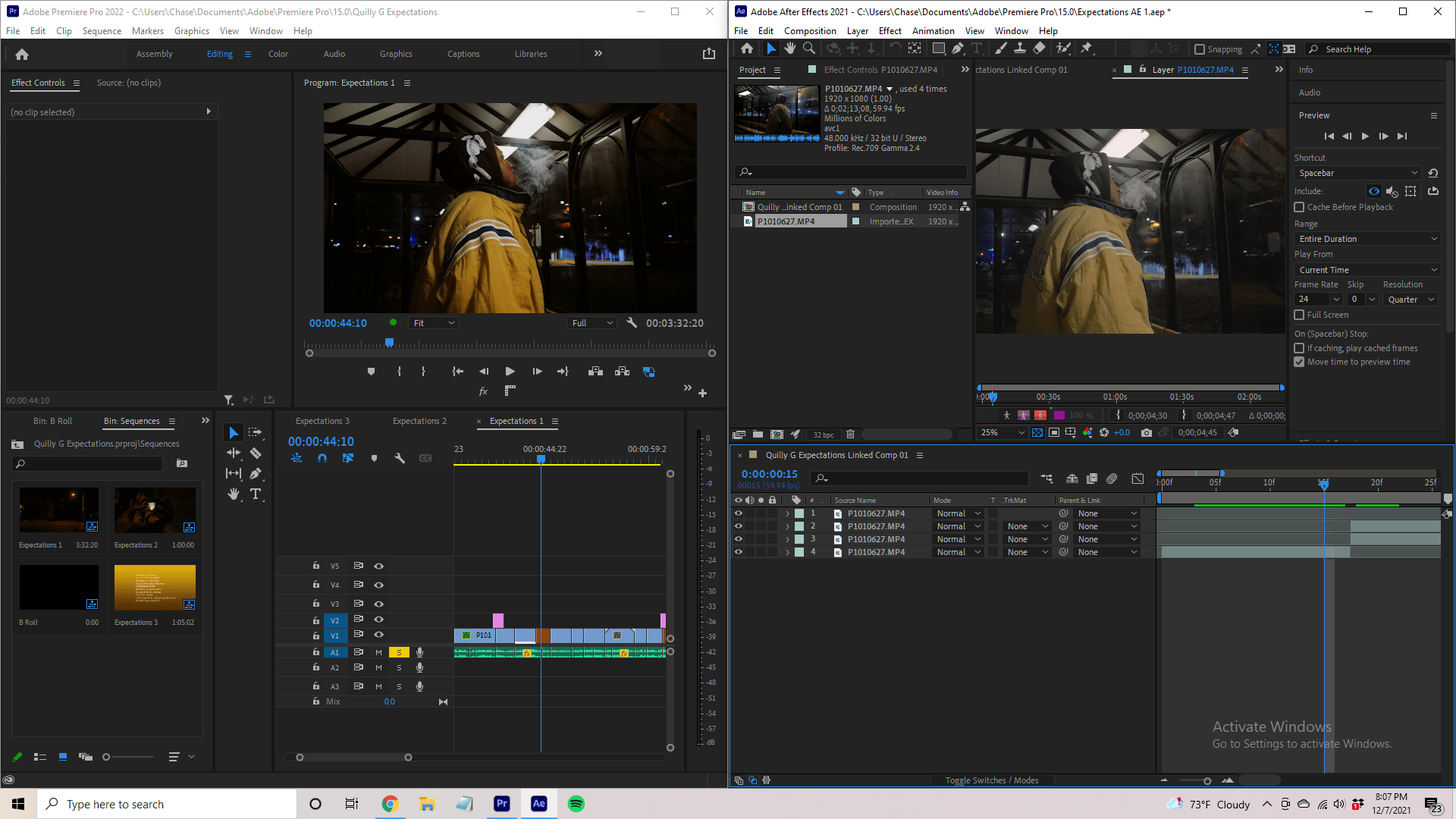
Task: Click Toggle Switches / Modes at the bottom
Action: [992, 780]
